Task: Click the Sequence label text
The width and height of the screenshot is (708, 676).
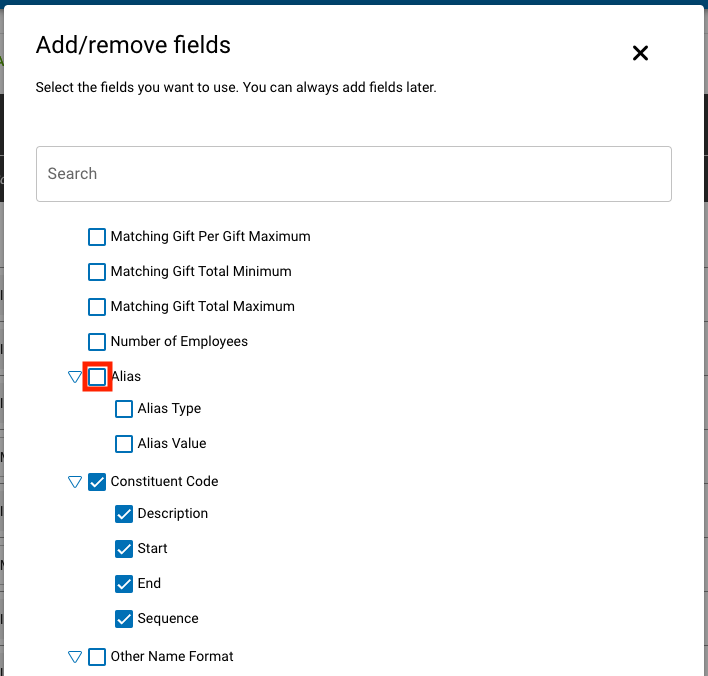Action: click(x=168, y=619)
